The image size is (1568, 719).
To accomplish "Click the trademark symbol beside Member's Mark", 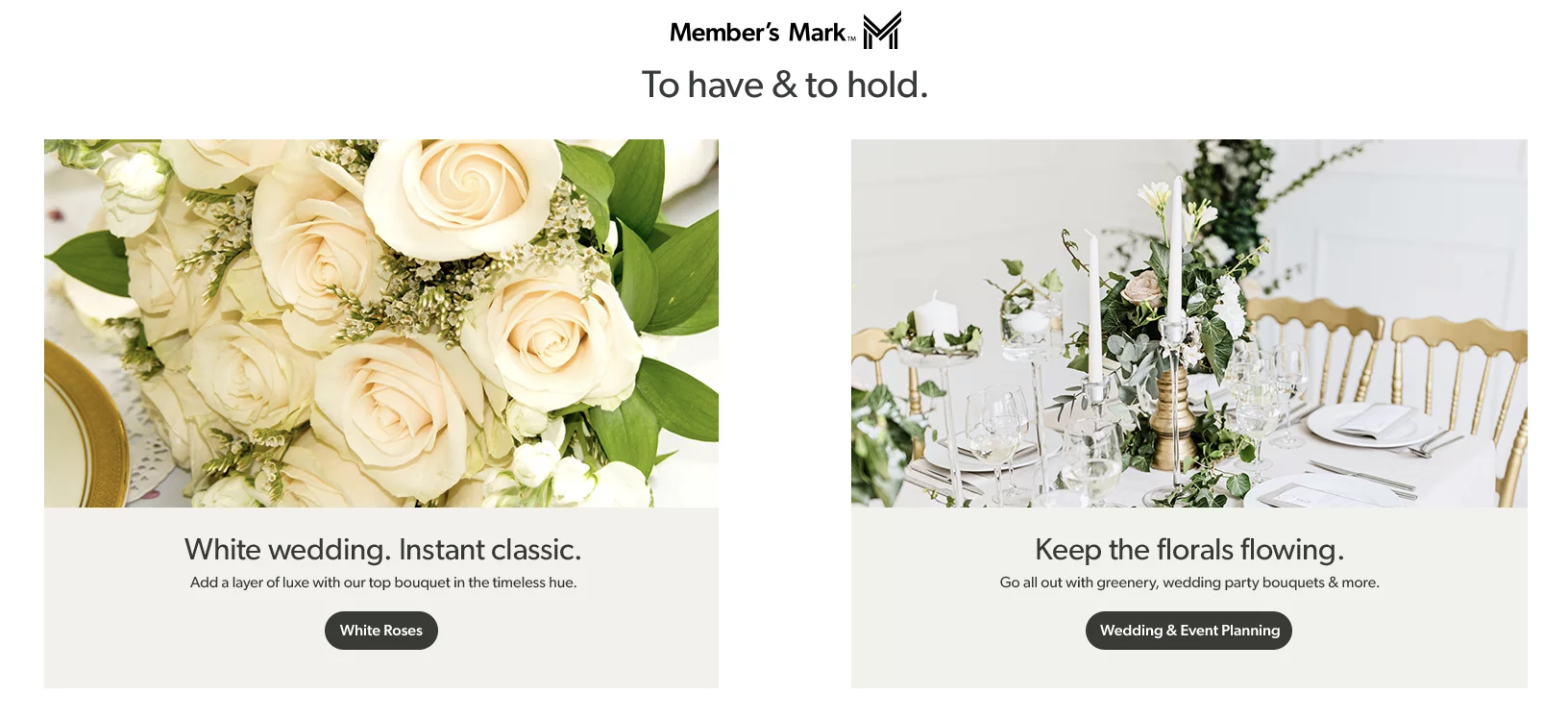I will (x=851, y=39).
